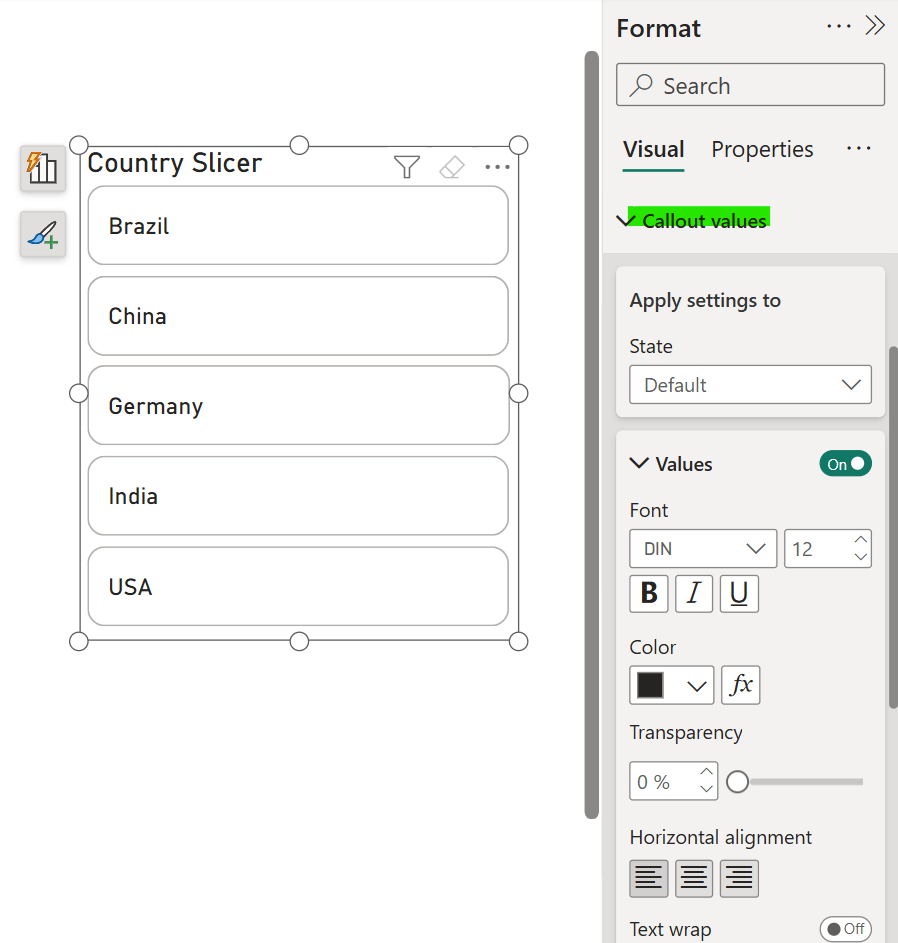Viewport: 898px width, 943px height.
Task: Enable the Text wrap toggle
Action: coord(845,929)
